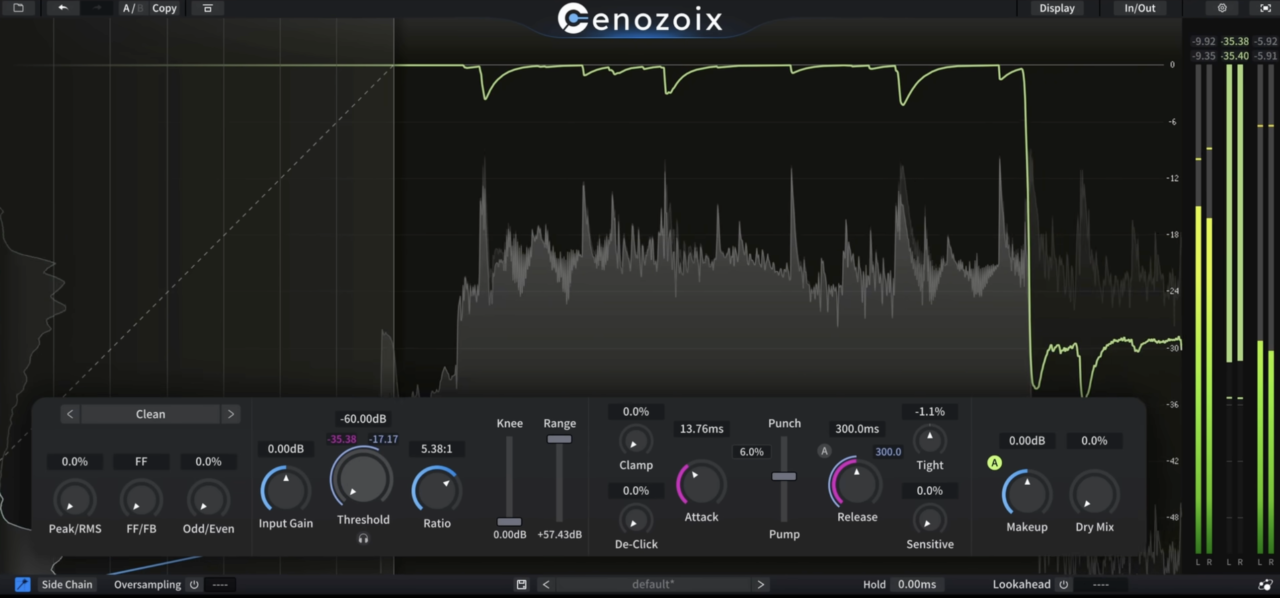Screen dimensions: 1280x598
Task: Toggle the blue Side Chain icon
Action: [x=22, y=585]
